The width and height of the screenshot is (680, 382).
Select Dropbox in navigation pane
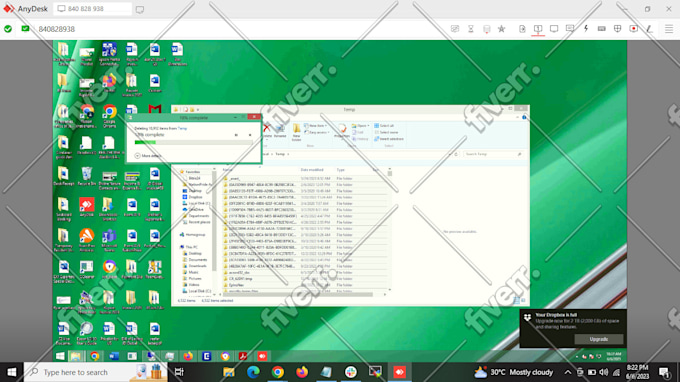click(x=195, y=197)
